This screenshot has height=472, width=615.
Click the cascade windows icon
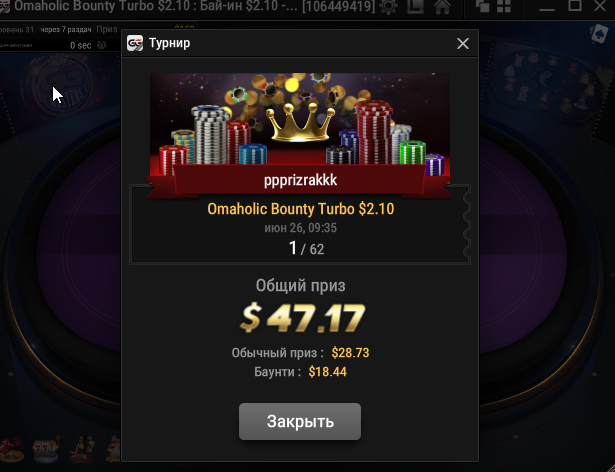(x=482, y=6)
